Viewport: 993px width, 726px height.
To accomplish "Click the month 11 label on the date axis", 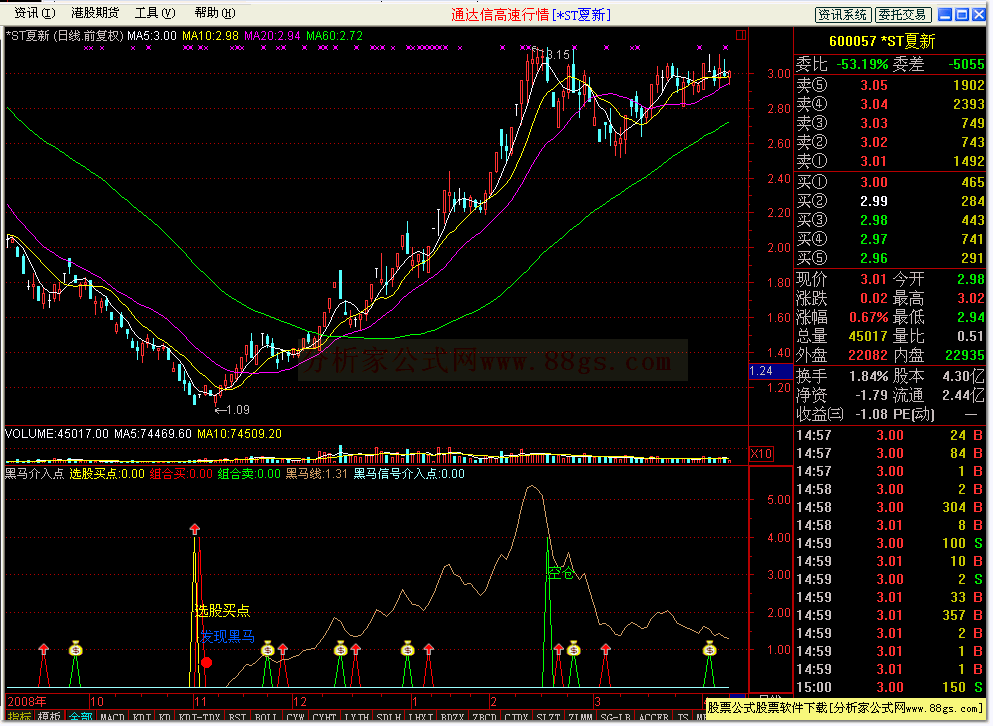I will (x=200, y=702).
